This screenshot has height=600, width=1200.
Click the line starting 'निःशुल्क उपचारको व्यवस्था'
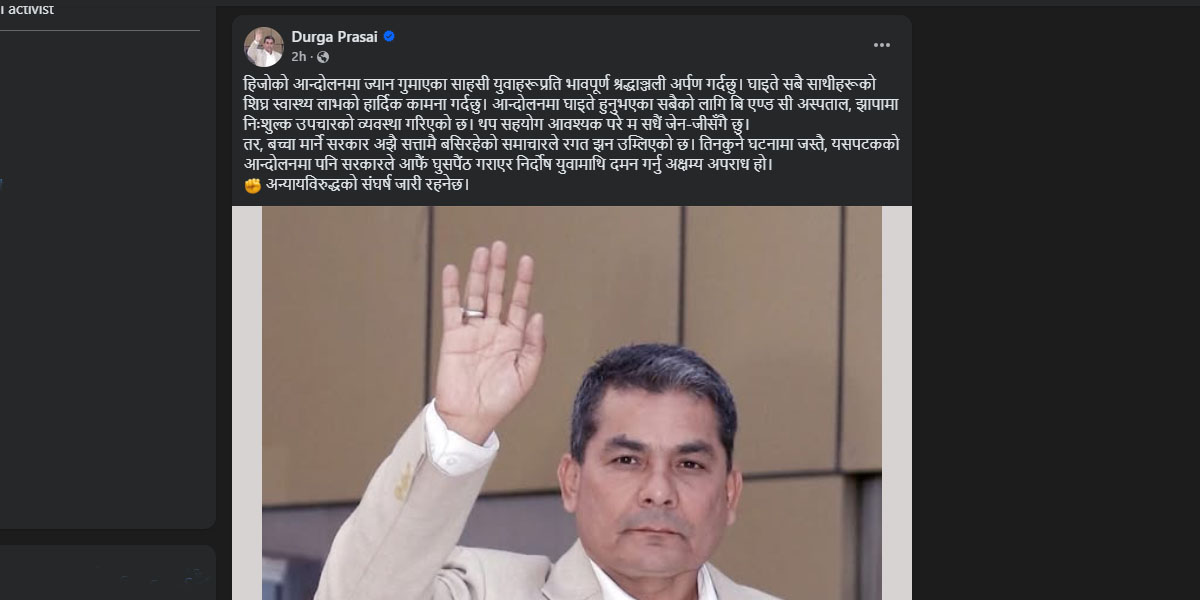pyautogui.click(x=496, y=124)
